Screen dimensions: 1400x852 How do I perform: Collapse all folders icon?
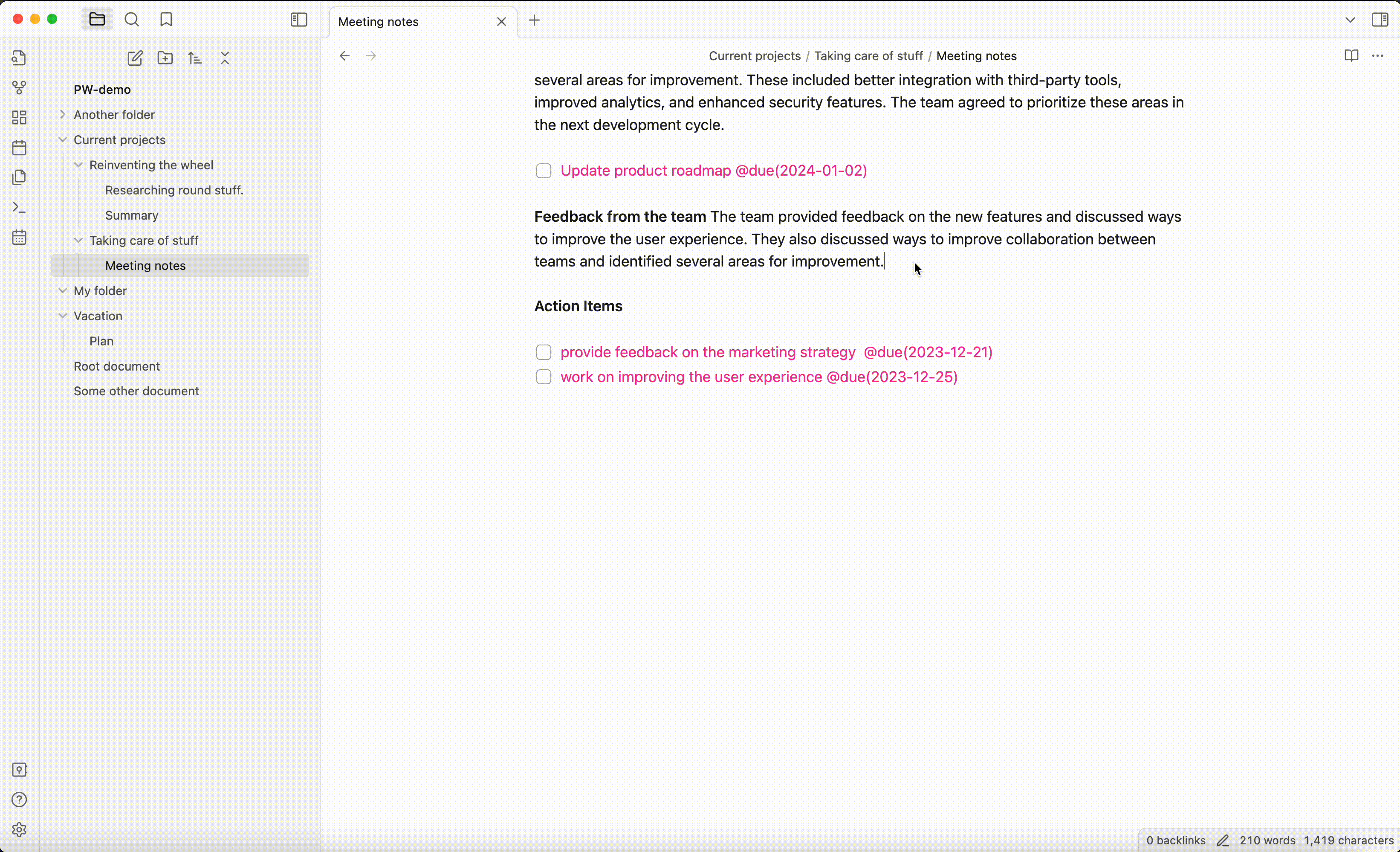225,58
